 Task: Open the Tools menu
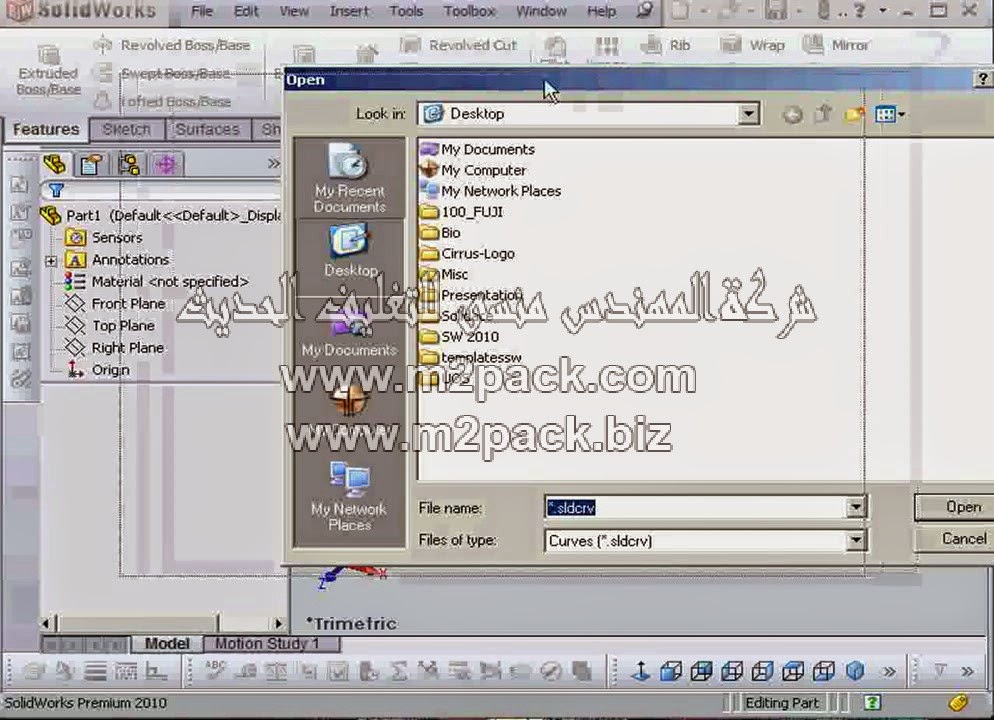click(x=406, y=11)
